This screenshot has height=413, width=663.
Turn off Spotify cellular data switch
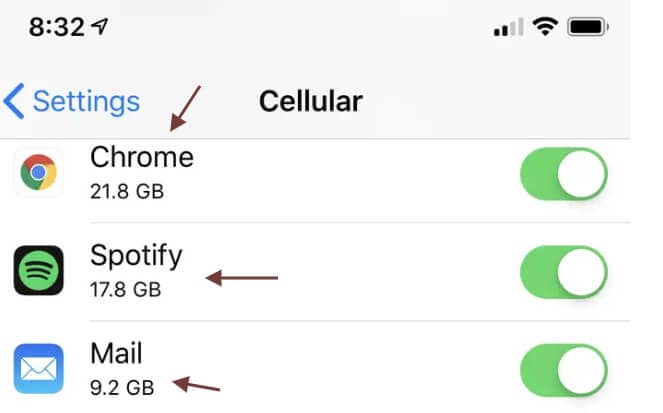(563, 271)
